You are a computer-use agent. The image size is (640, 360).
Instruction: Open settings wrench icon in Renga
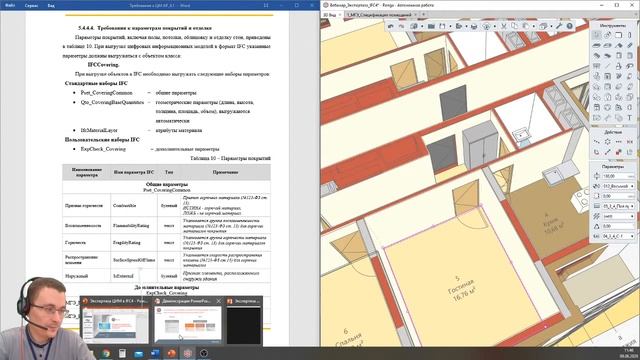[x=559, y=26]
